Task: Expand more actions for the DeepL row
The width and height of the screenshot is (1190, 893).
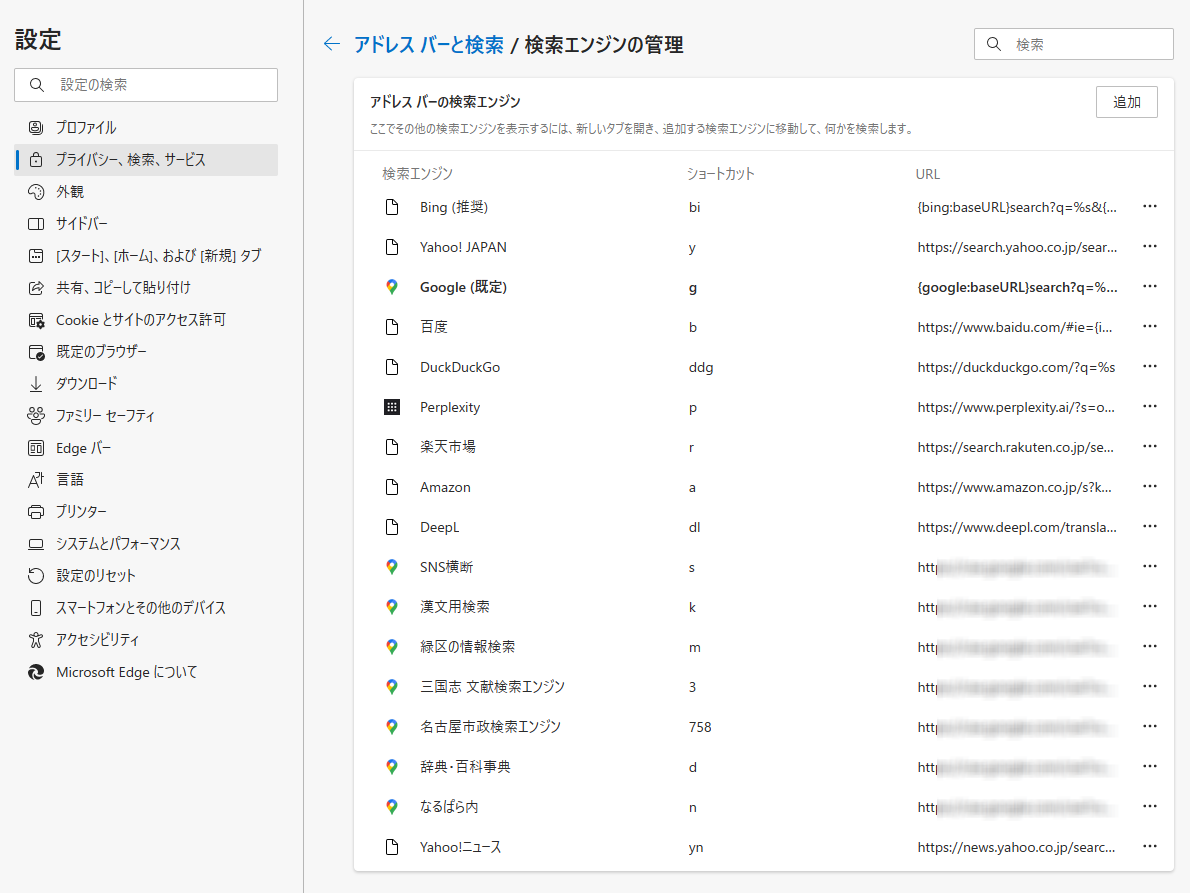Action: pos(1149,527)
